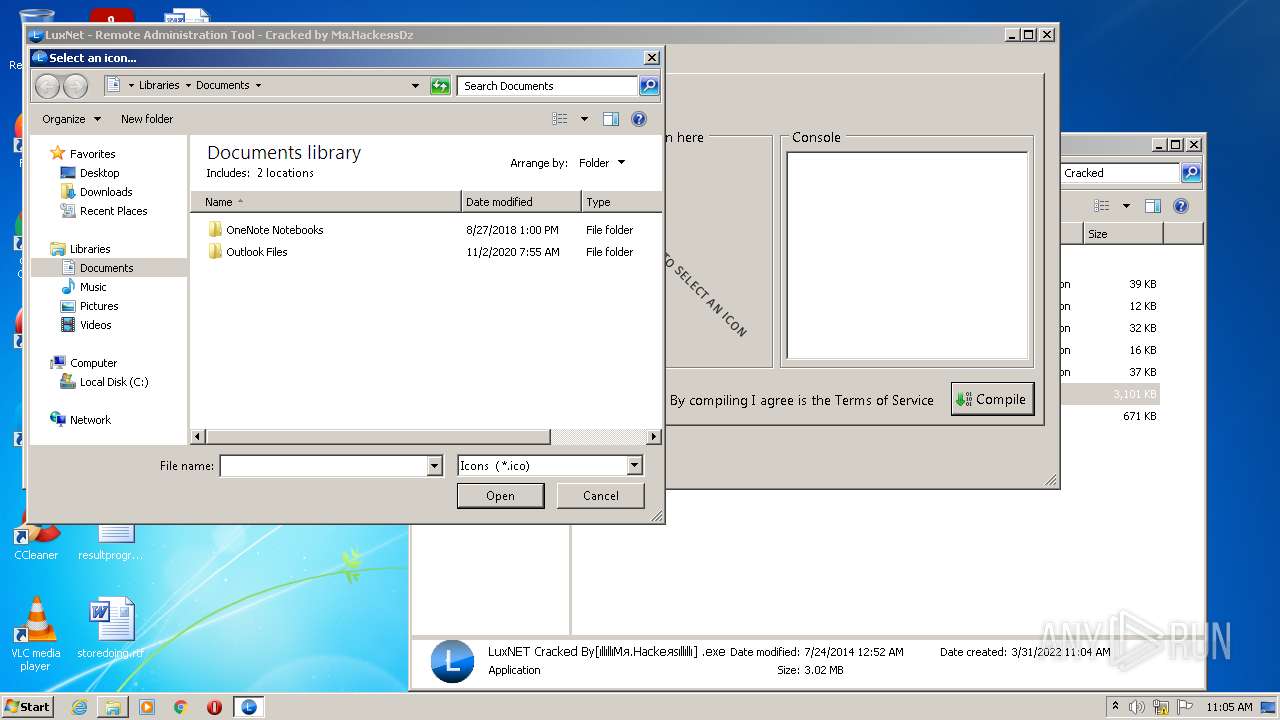Toggle preview pane in background Explorer window
Screen dimensions: 1280x720
1153,206
